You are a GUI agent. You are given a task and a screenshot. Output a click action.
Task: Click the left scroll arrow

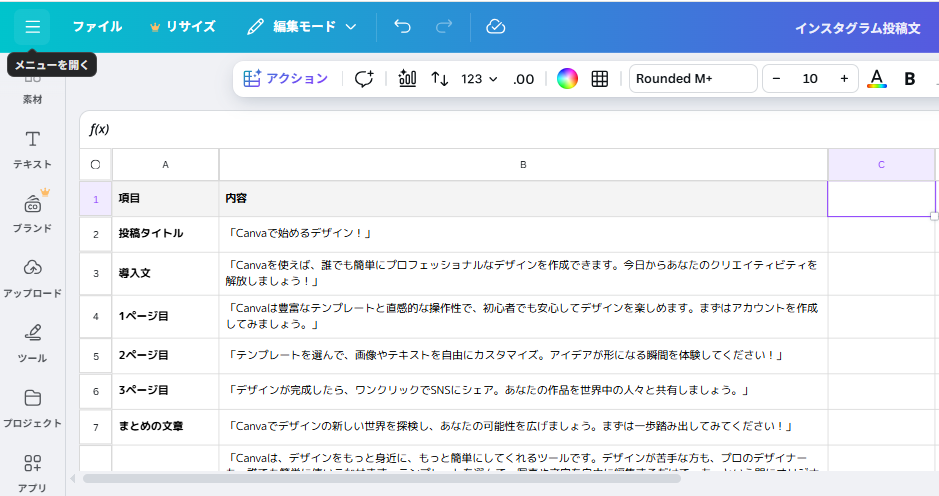[73, 479]
